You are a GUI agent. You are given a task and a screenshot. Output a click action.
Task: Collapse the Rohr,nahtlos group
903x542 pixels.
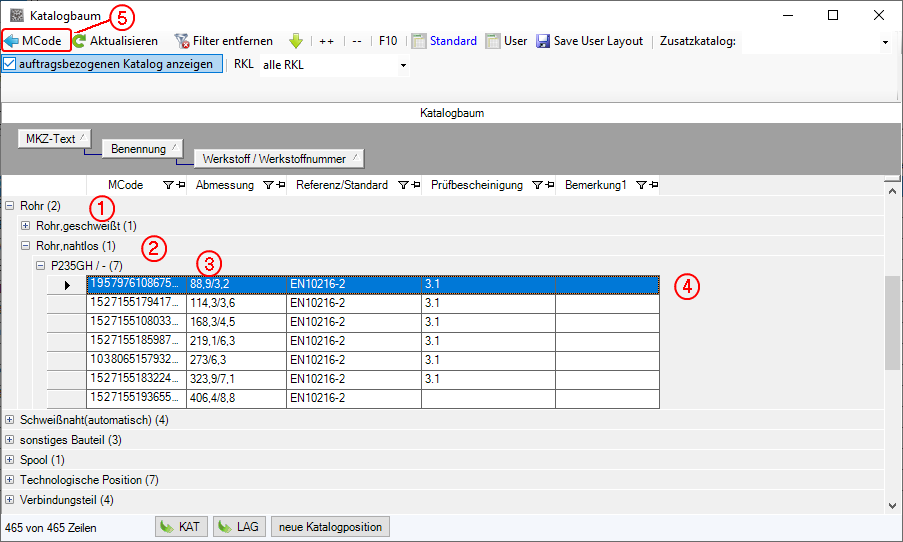26,246
